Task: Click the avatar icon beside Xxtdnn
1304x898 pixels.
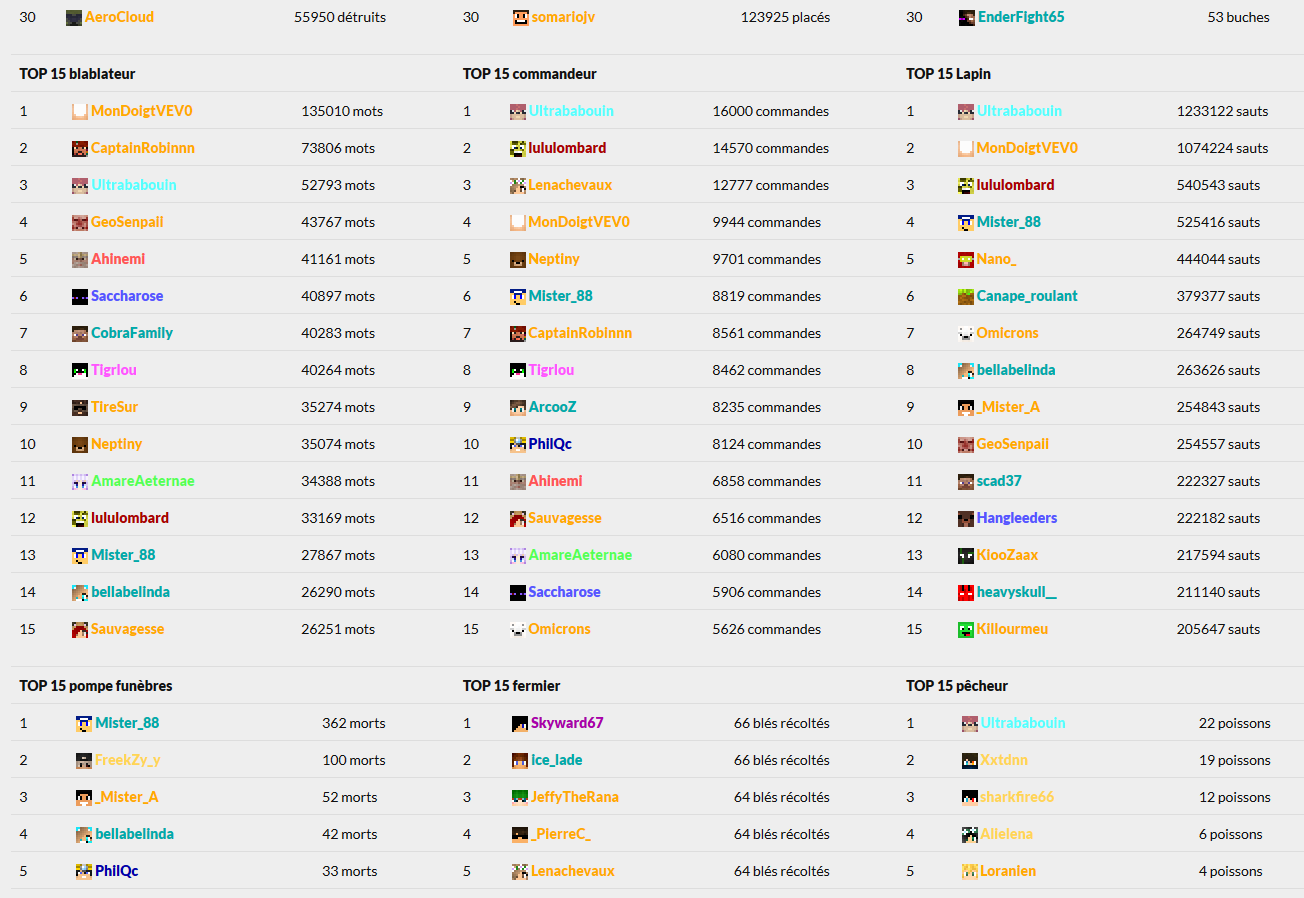Action: pyautogui.click(x=970, y=760)
